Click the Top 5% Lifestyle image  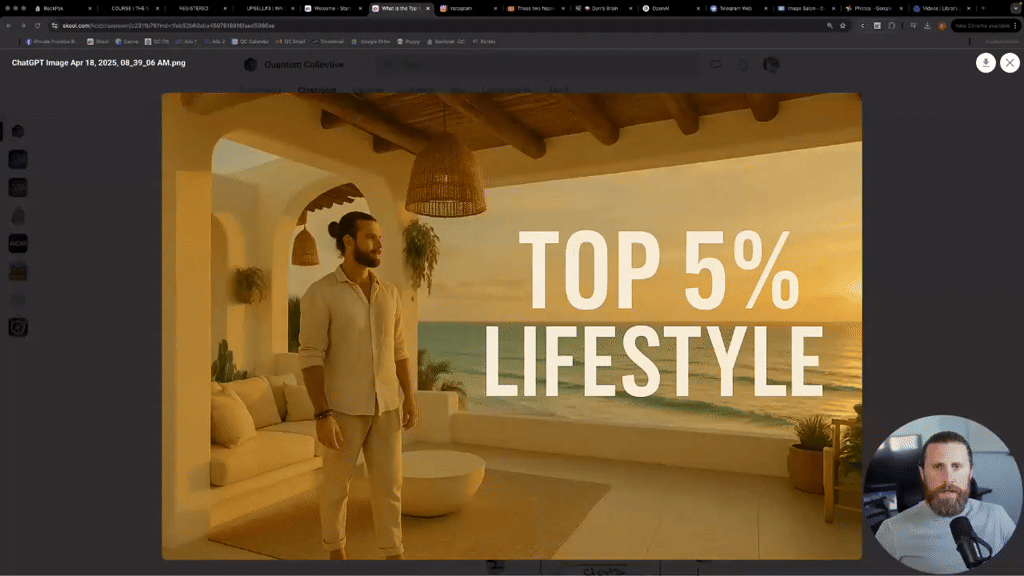[x=512, y=326]
